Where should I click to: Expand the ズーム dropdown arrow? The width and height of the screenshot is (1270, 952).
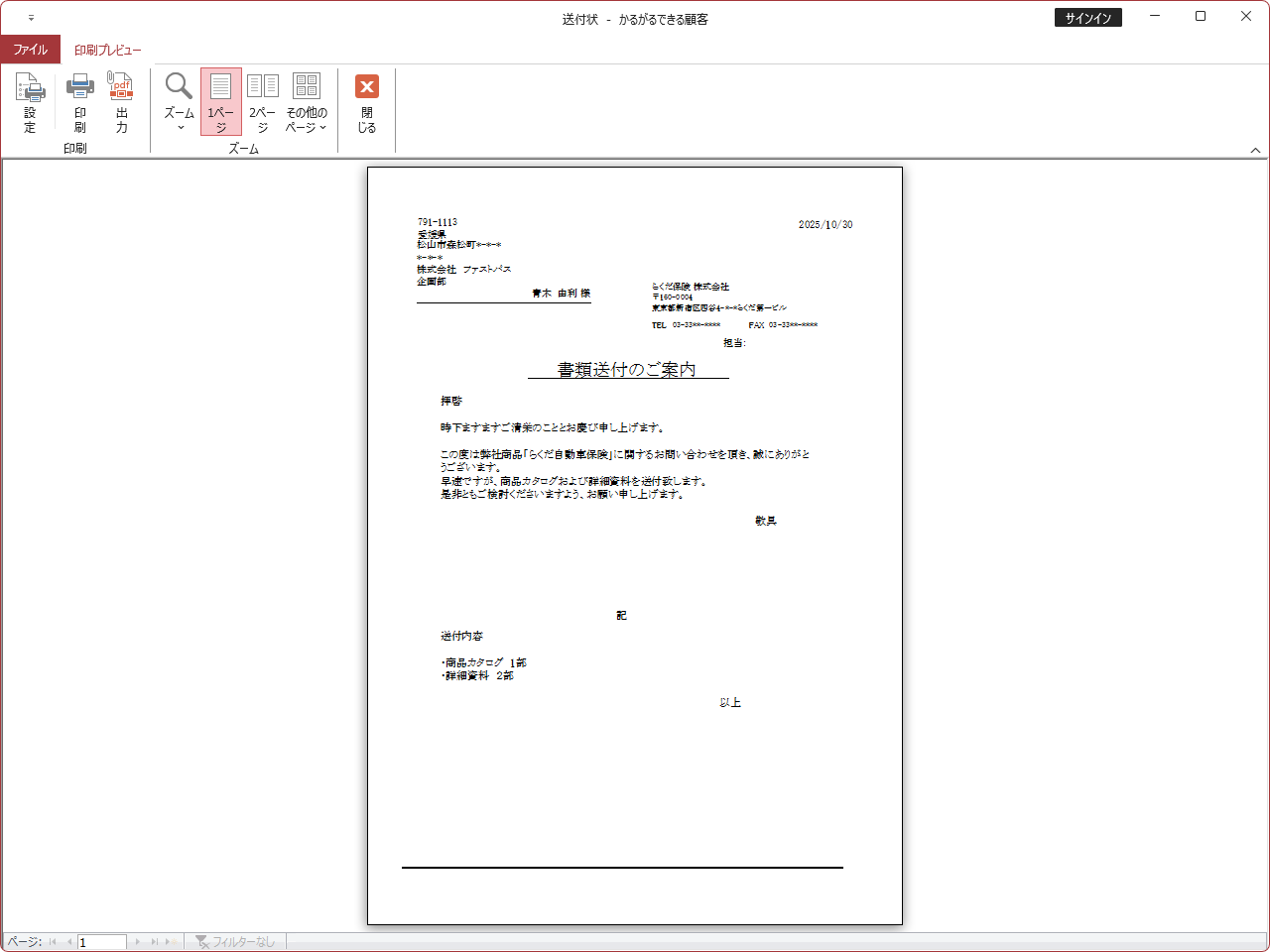pos(180,127)
